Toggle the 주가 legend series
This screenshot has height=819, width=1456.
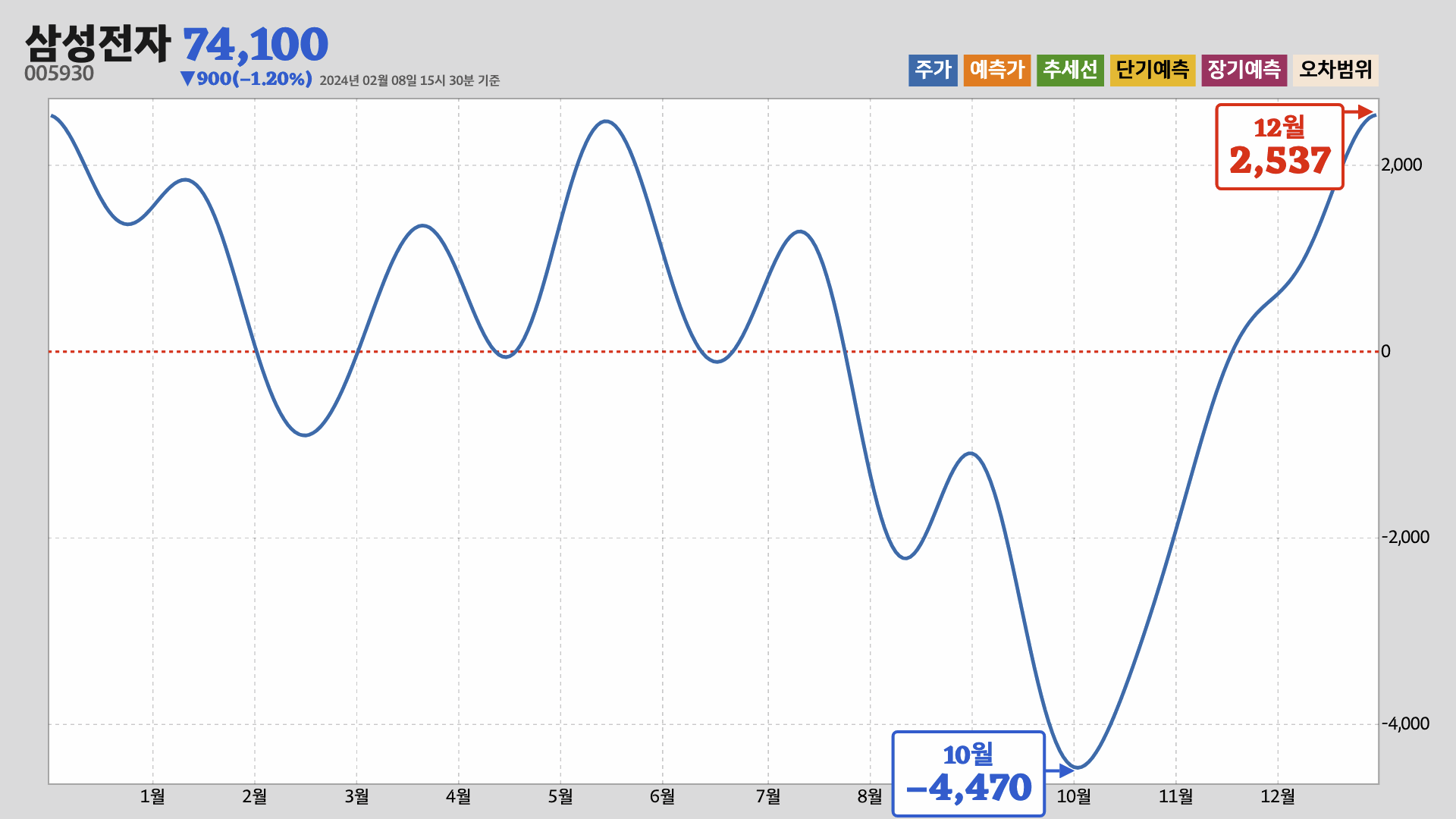933,71
